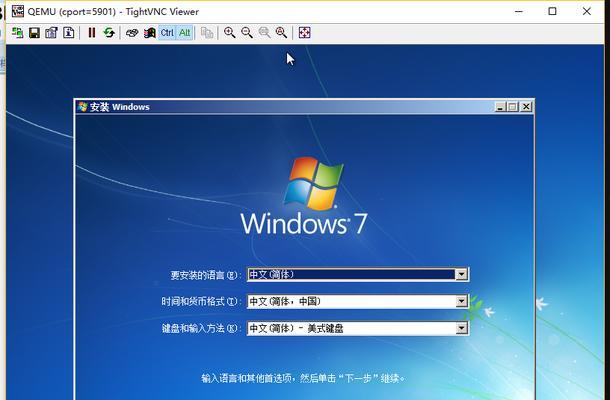Click the 安装 Windows title bar text
The image size is (610, 400).
click(x=120, y=107)
